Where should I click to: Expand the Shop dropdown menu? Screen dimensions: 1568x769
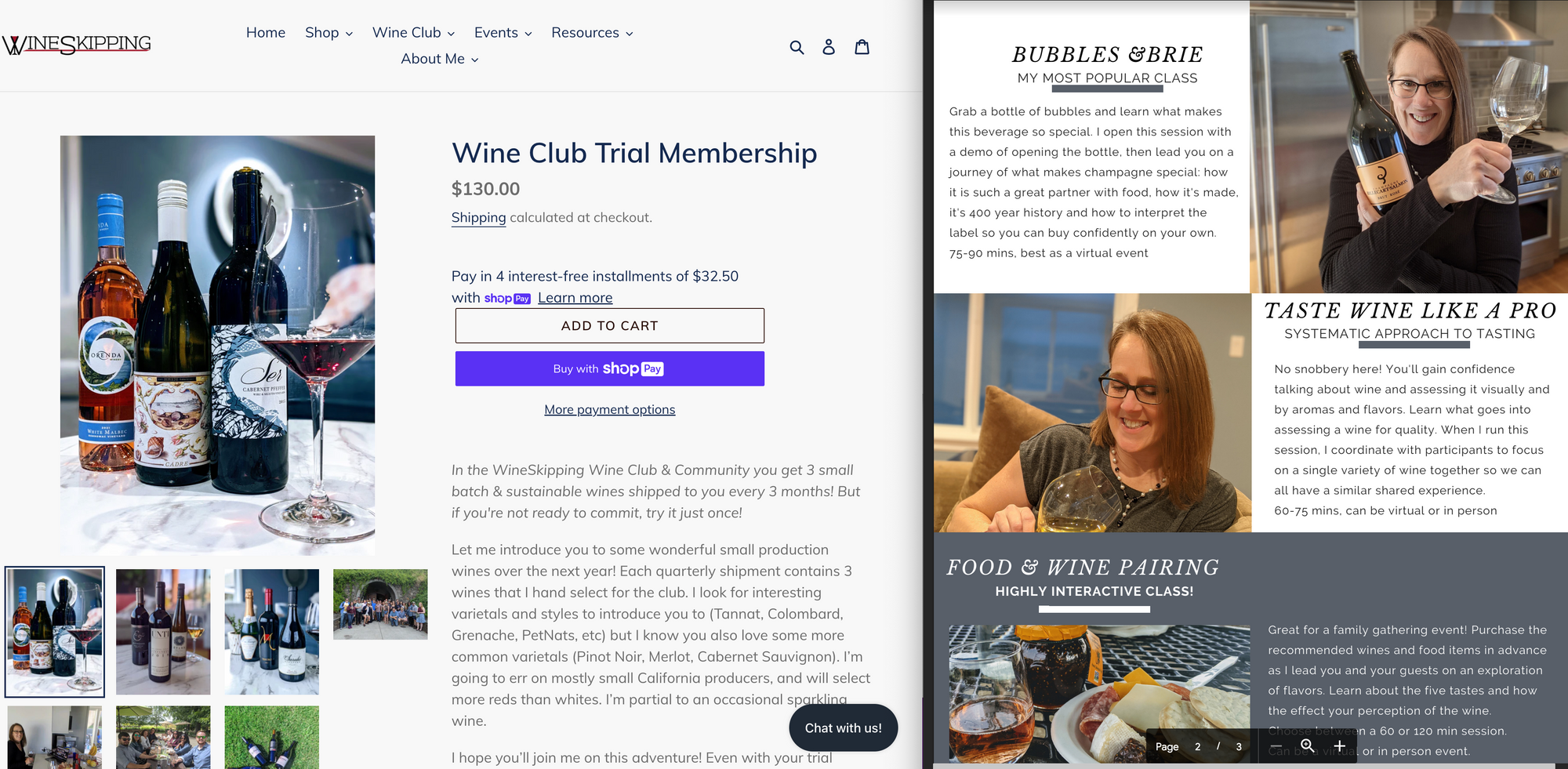(x=328, y=33)
